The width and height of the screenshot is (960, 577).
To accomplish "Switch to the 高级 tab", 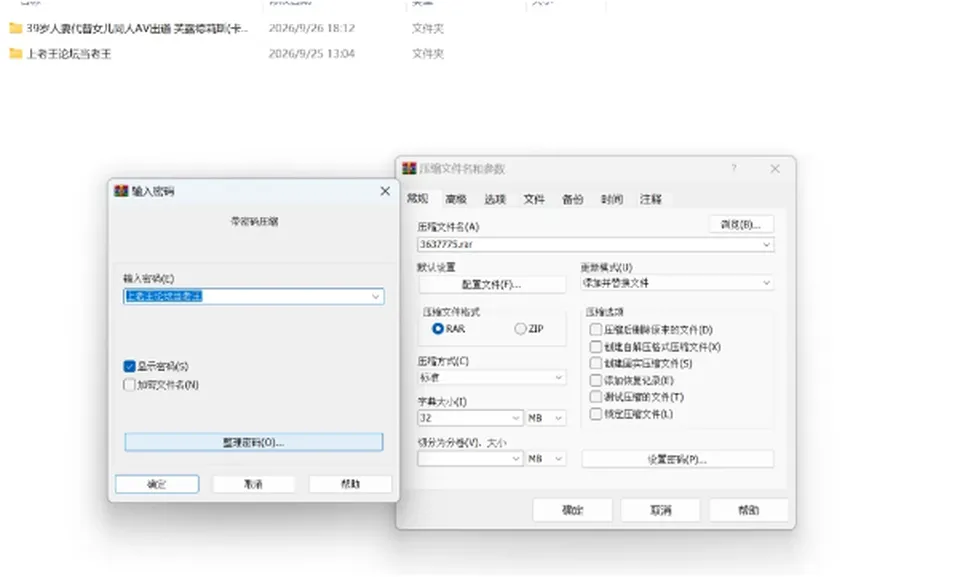I will coord(456,199).
